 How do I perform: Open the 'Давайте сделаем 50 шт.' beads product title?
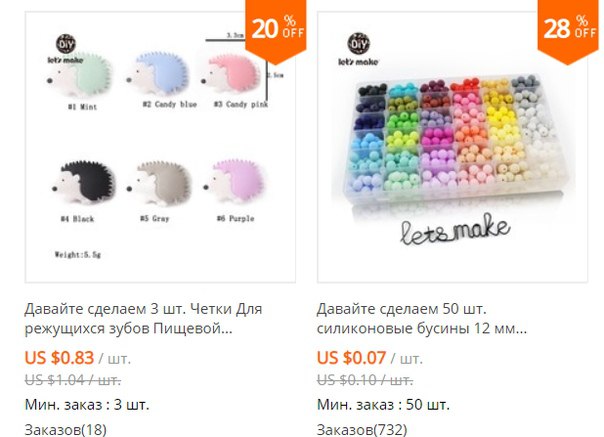point(422,319)
